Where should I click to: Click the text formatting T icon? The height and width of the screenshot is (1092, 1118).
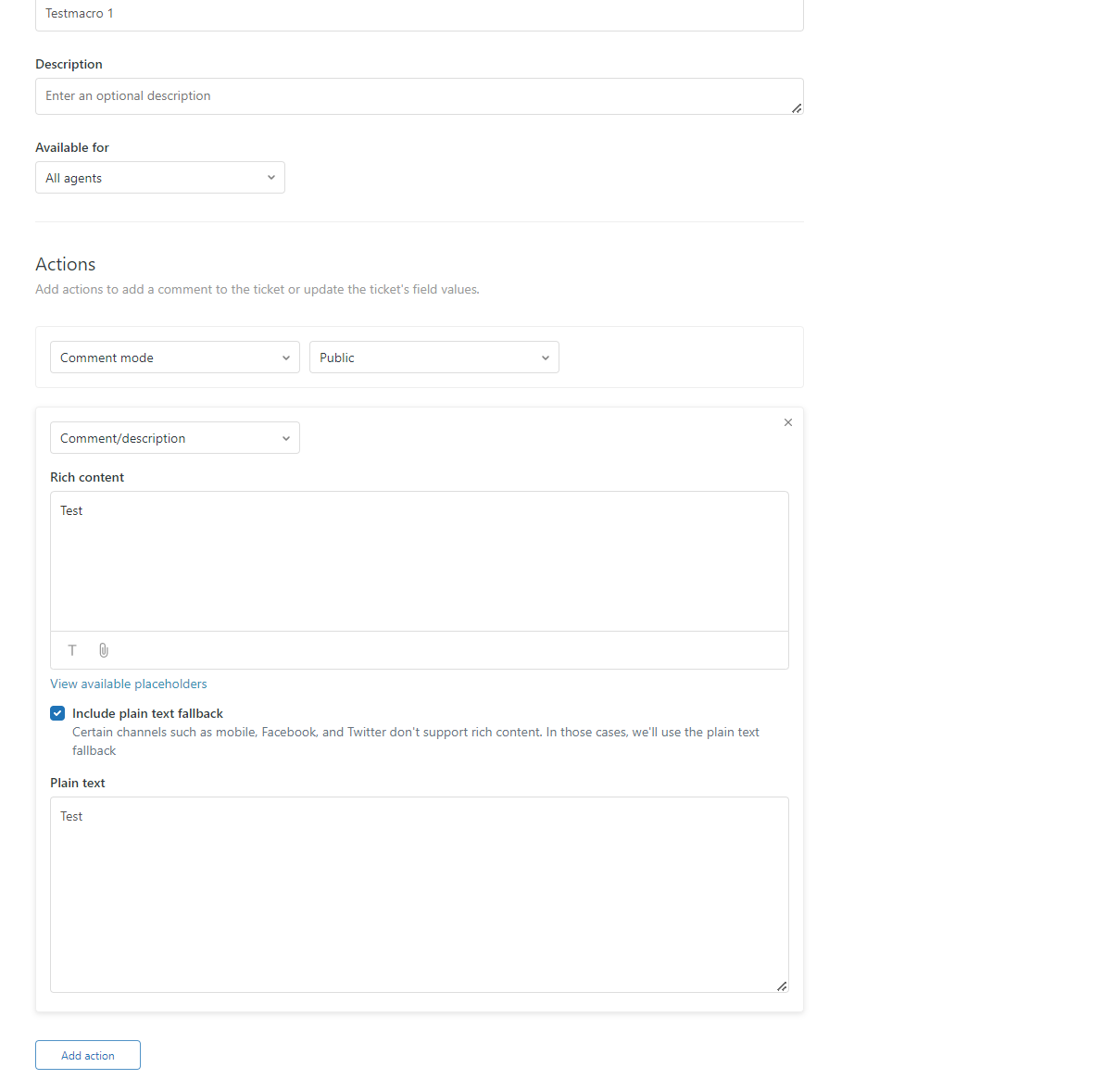tap(72, 650)
